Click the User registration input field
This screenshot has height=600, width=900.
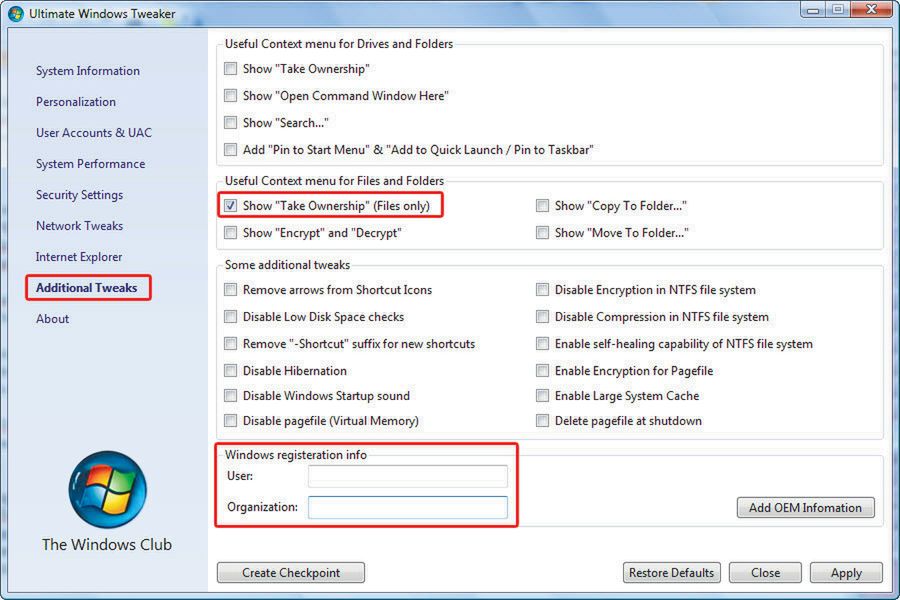(408, 476)
